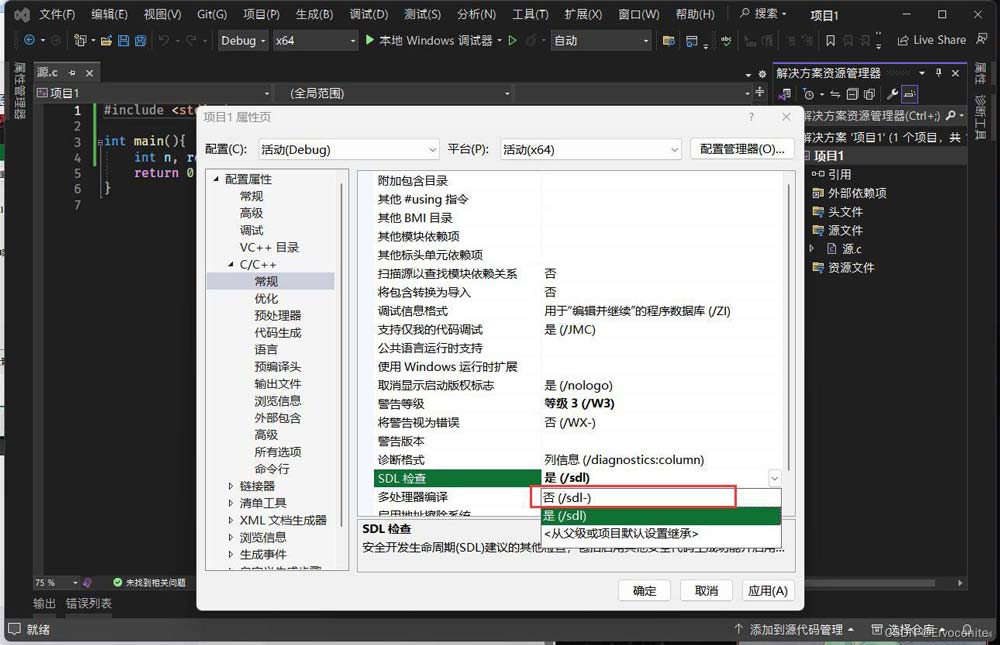Image resolution: width=1000 pixels, height=645 pixels.
Task: Click the split editor icon beside scope dropdowns
Action: point(760,93)
